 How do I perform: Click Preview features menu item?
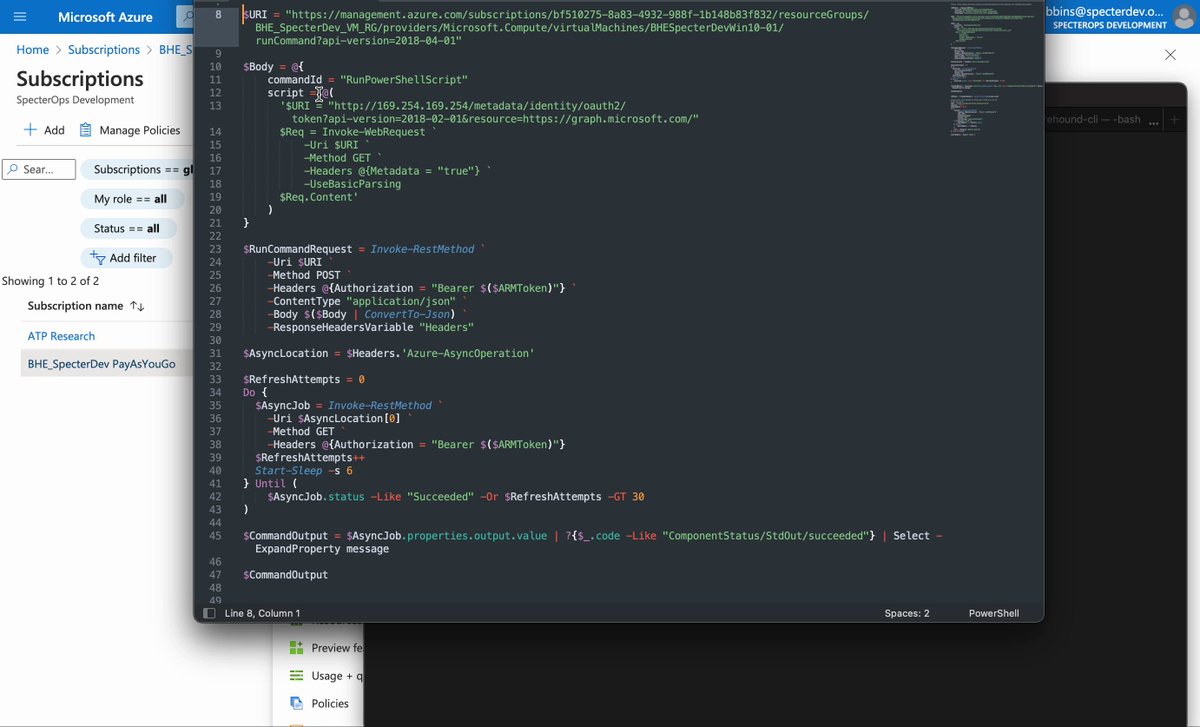click(x=337, y=648)
